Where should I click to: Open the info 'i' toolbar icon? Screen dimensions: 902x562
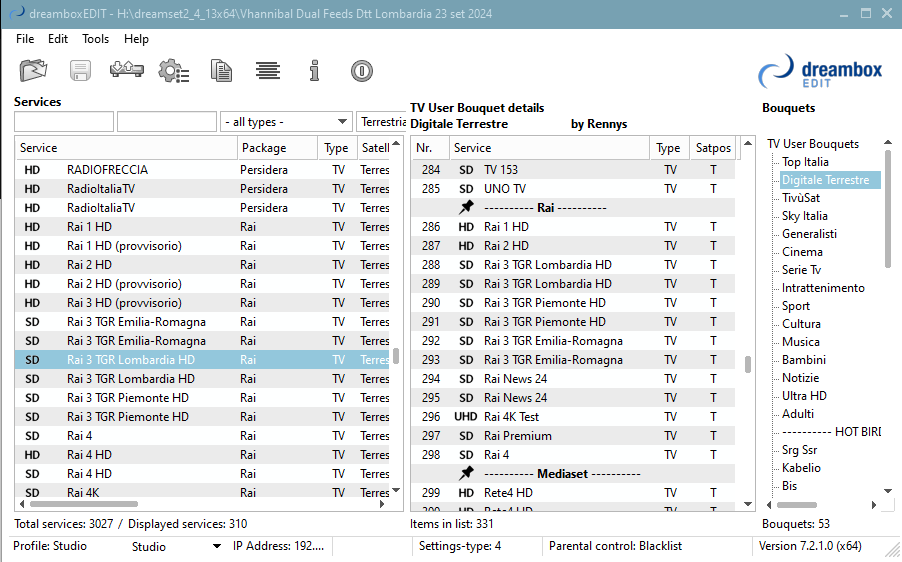point(314,71)
